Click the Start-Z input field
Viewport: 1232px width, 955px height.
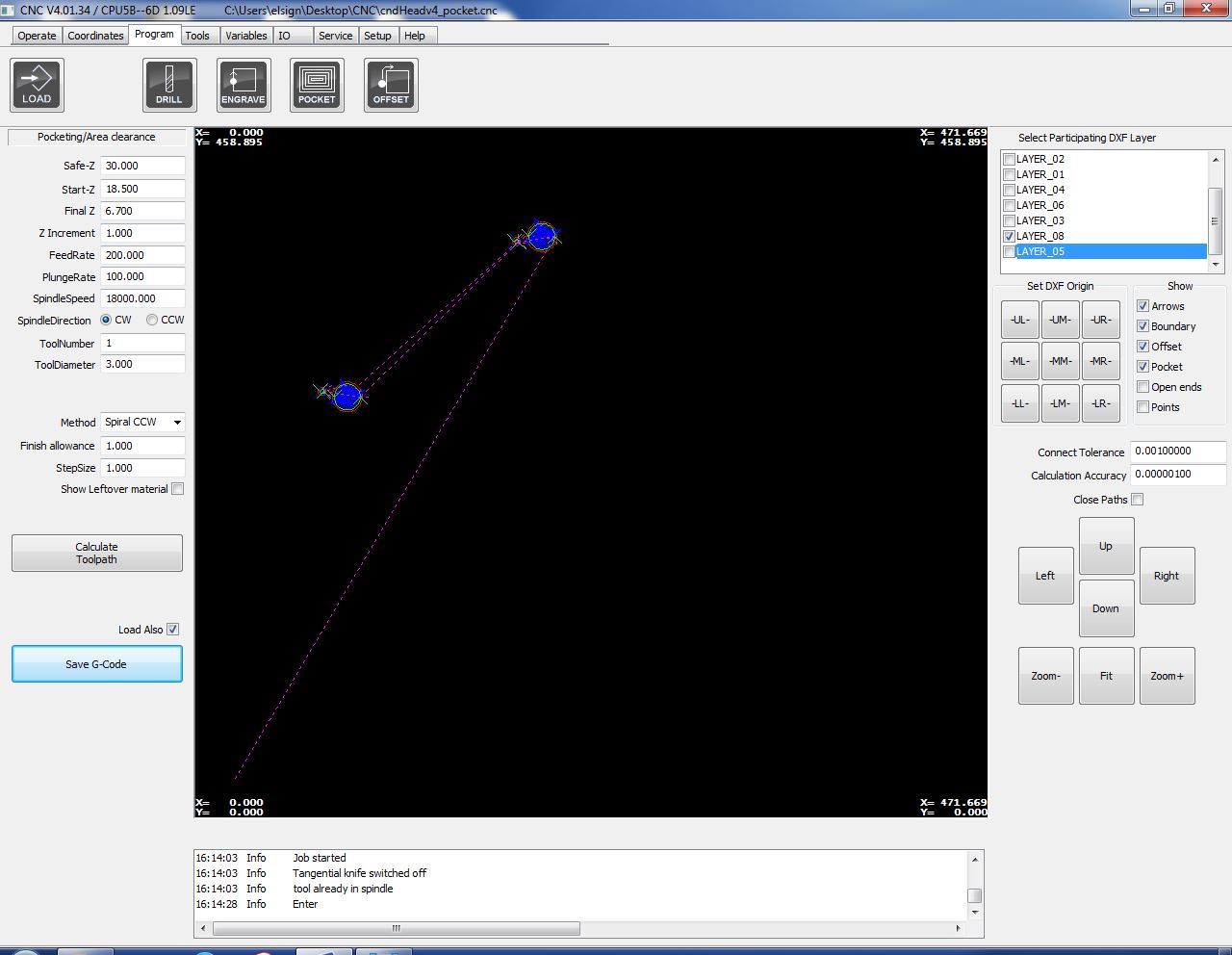[x=143, y=189]
